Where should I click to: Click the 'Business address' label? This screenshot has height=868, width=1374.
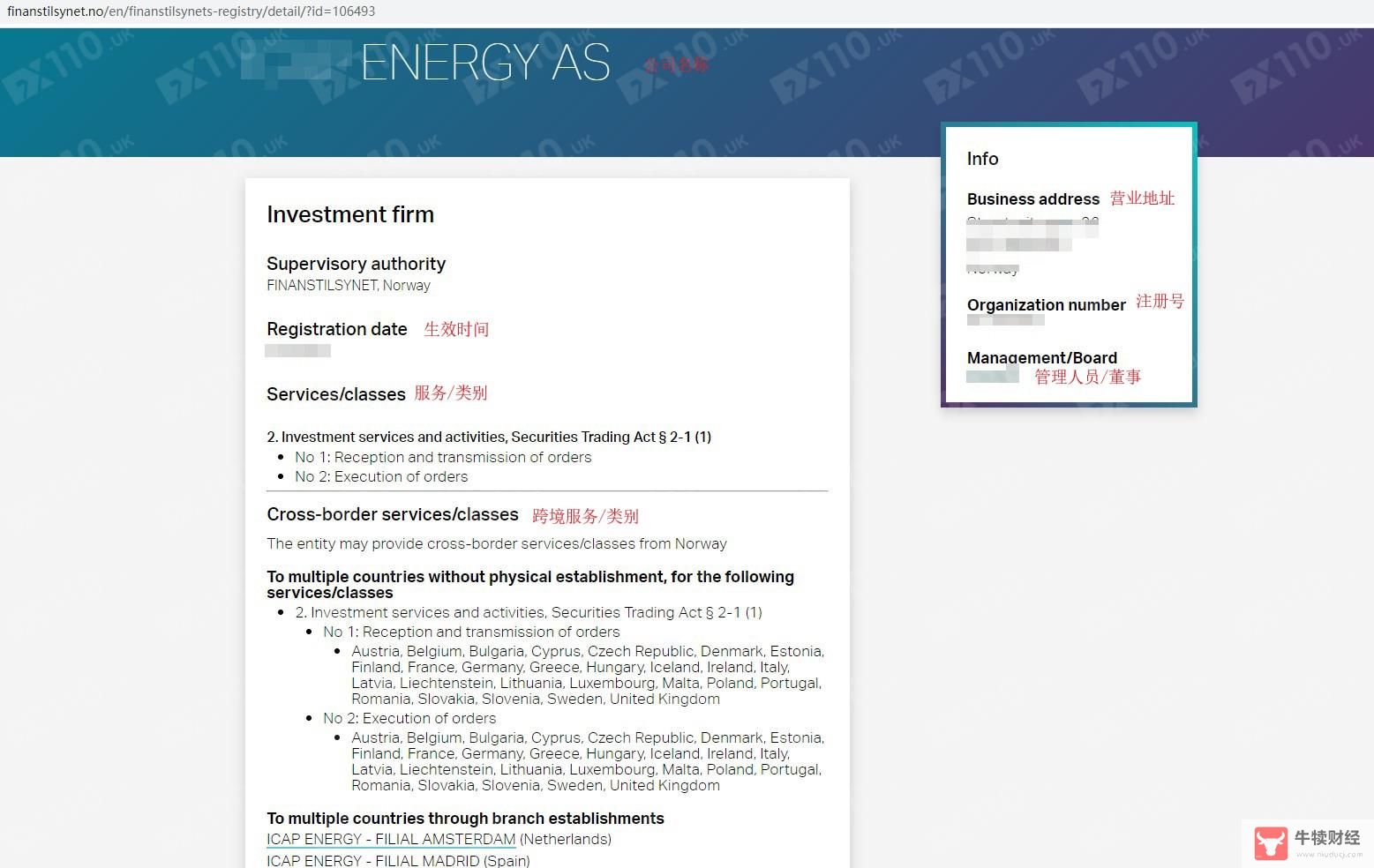pyautogui.click(x=1033, y=199)
